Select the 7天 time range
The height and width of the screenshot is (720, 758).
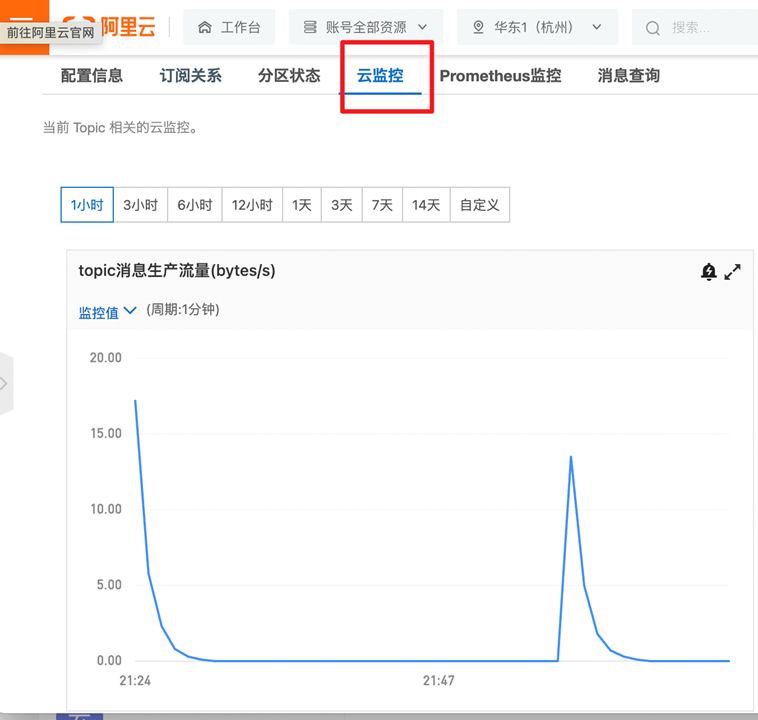click(382, 205)
